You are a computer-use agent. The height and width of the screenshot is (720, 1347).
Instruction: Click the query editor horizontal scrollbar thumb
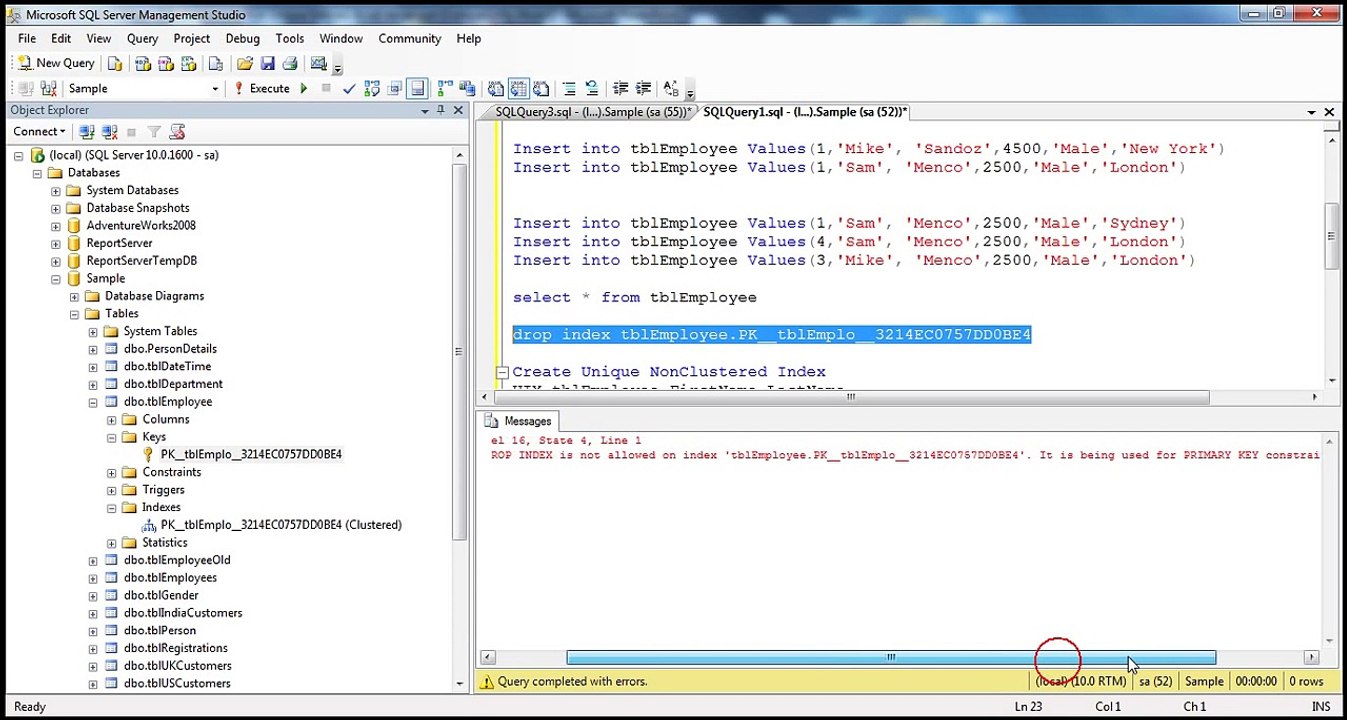tap(851, 397)
